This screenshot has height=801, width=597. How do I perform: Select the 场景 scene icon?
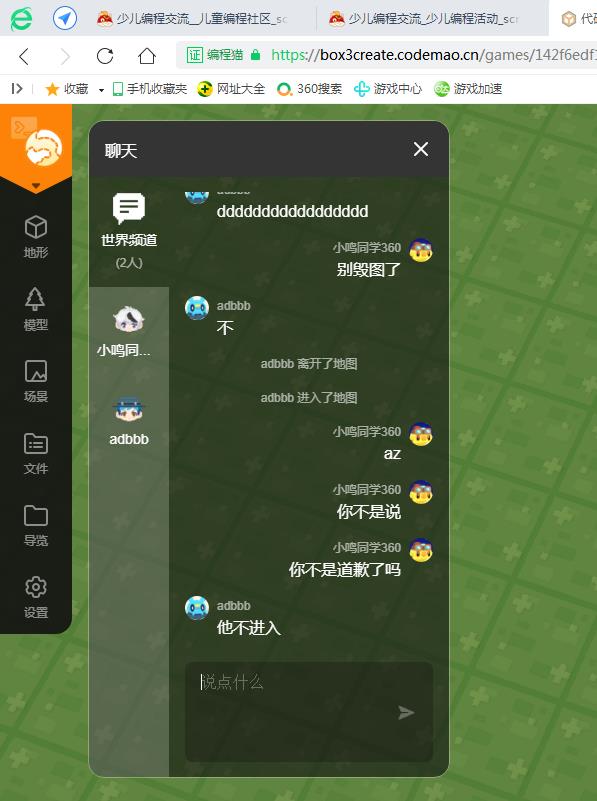click(x=36, y=381)
